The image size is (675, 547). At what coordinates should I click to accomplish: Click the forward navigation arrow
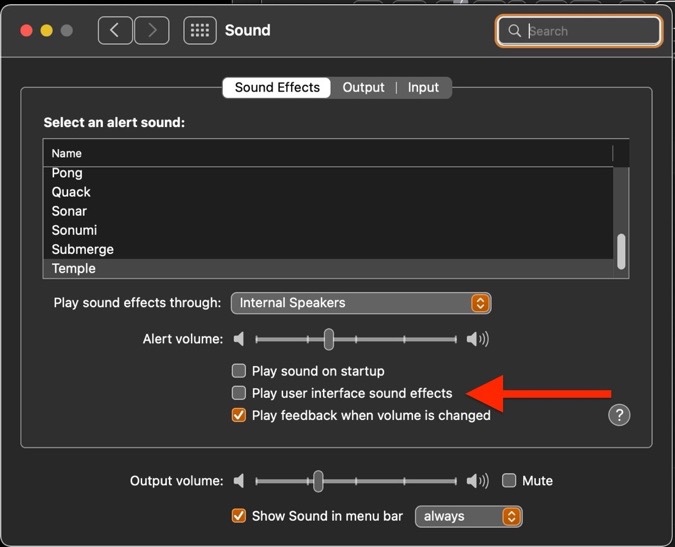click(151, 31)
